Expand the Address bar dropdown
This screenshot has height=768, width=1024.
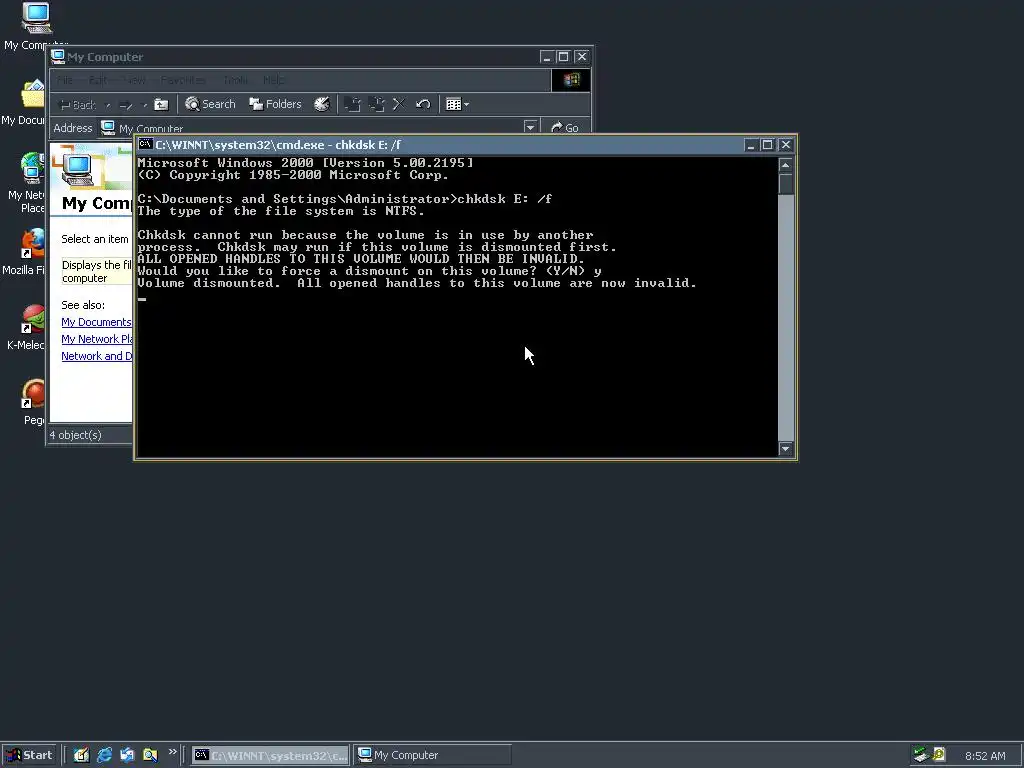coord(530,127)
